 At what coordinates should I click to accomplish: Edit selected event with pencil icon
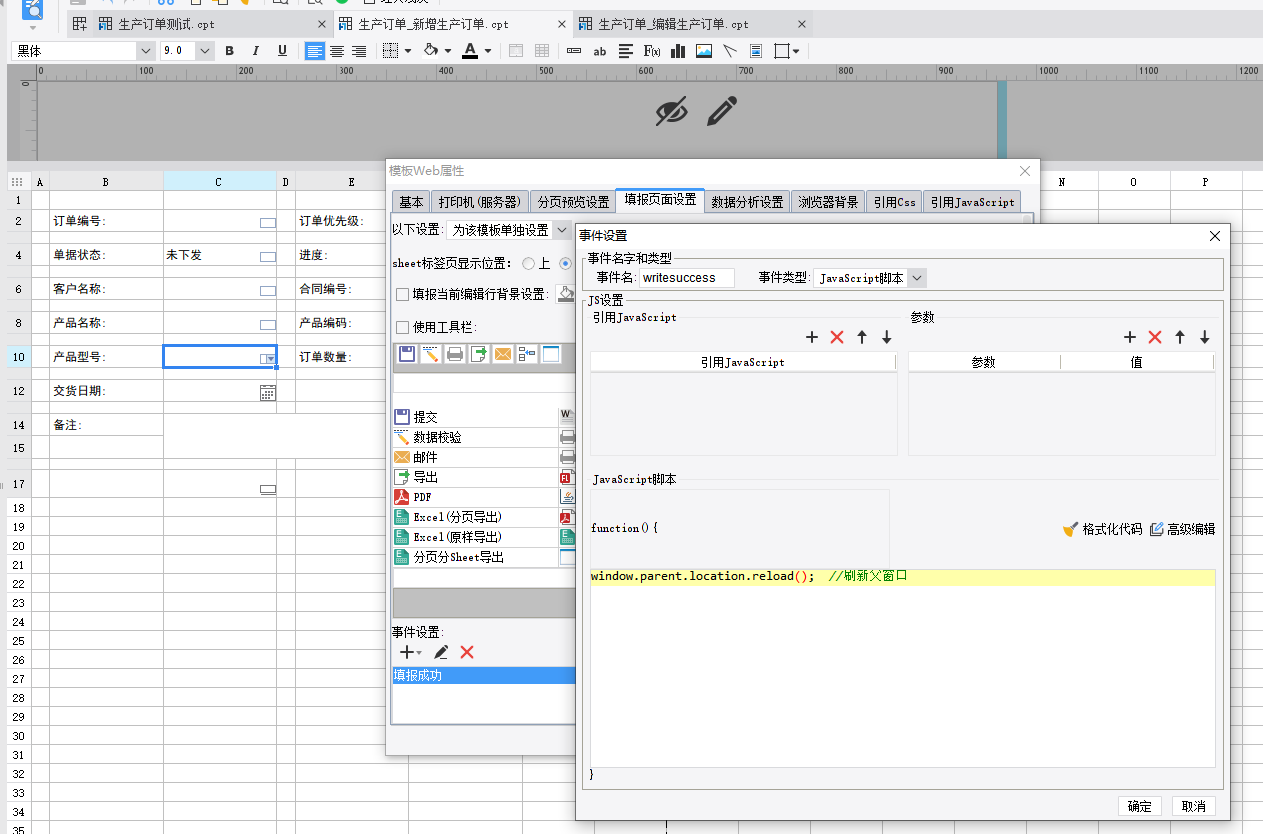[x=441, y=652]
